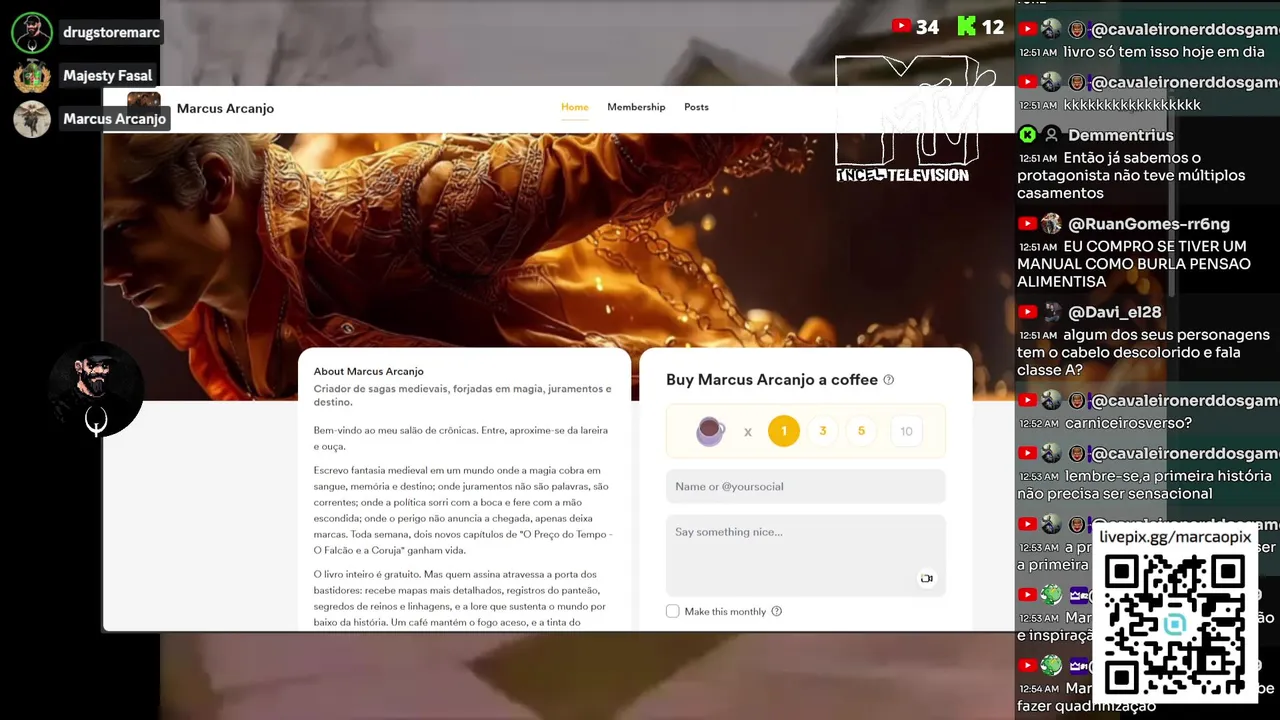Image resolution: width=1280 pixels, height=720 pixels.
Task: Check the Make this monthly checkbox
Action: pos(673,611)
